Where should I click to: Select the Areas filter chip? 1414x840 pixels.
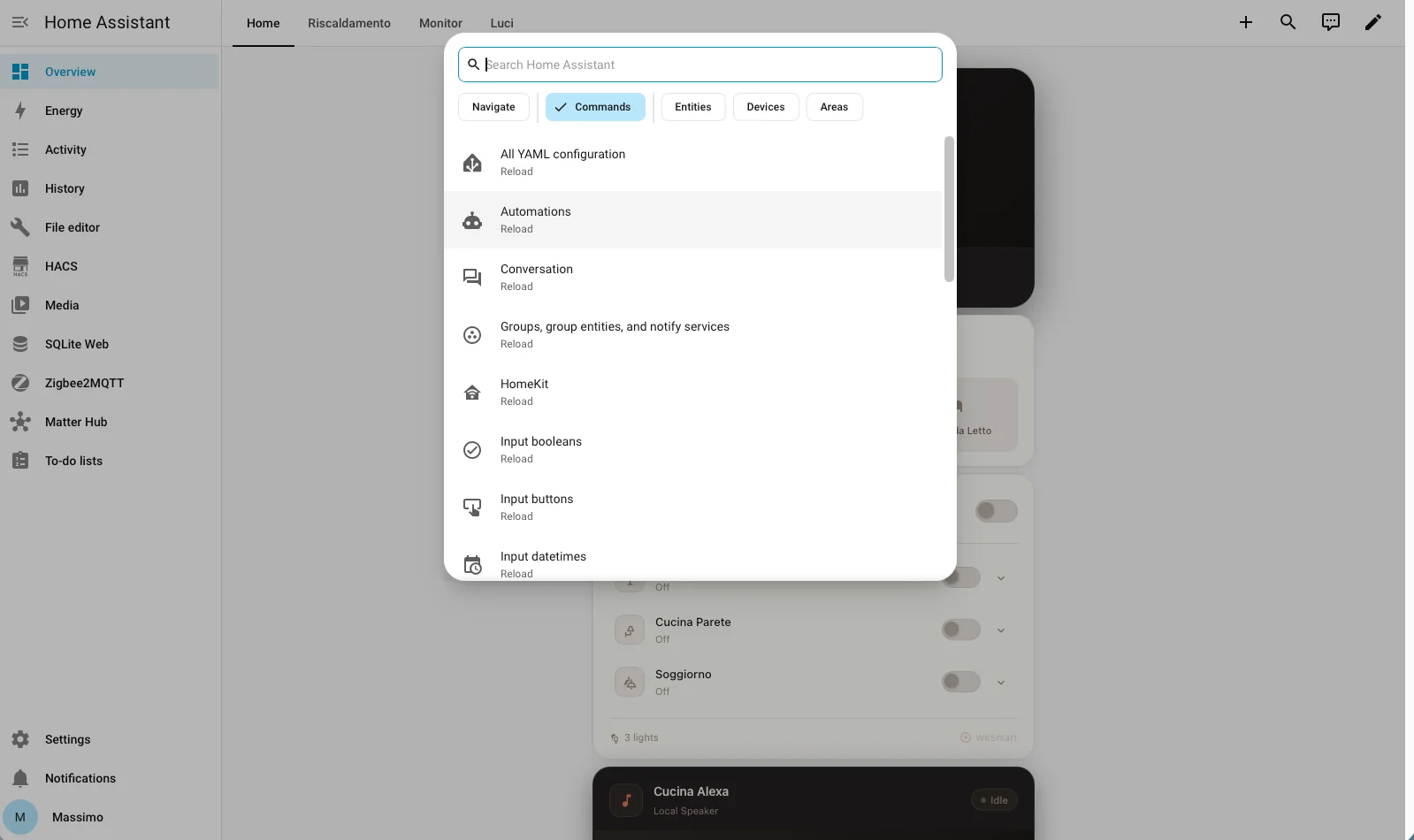834,107
